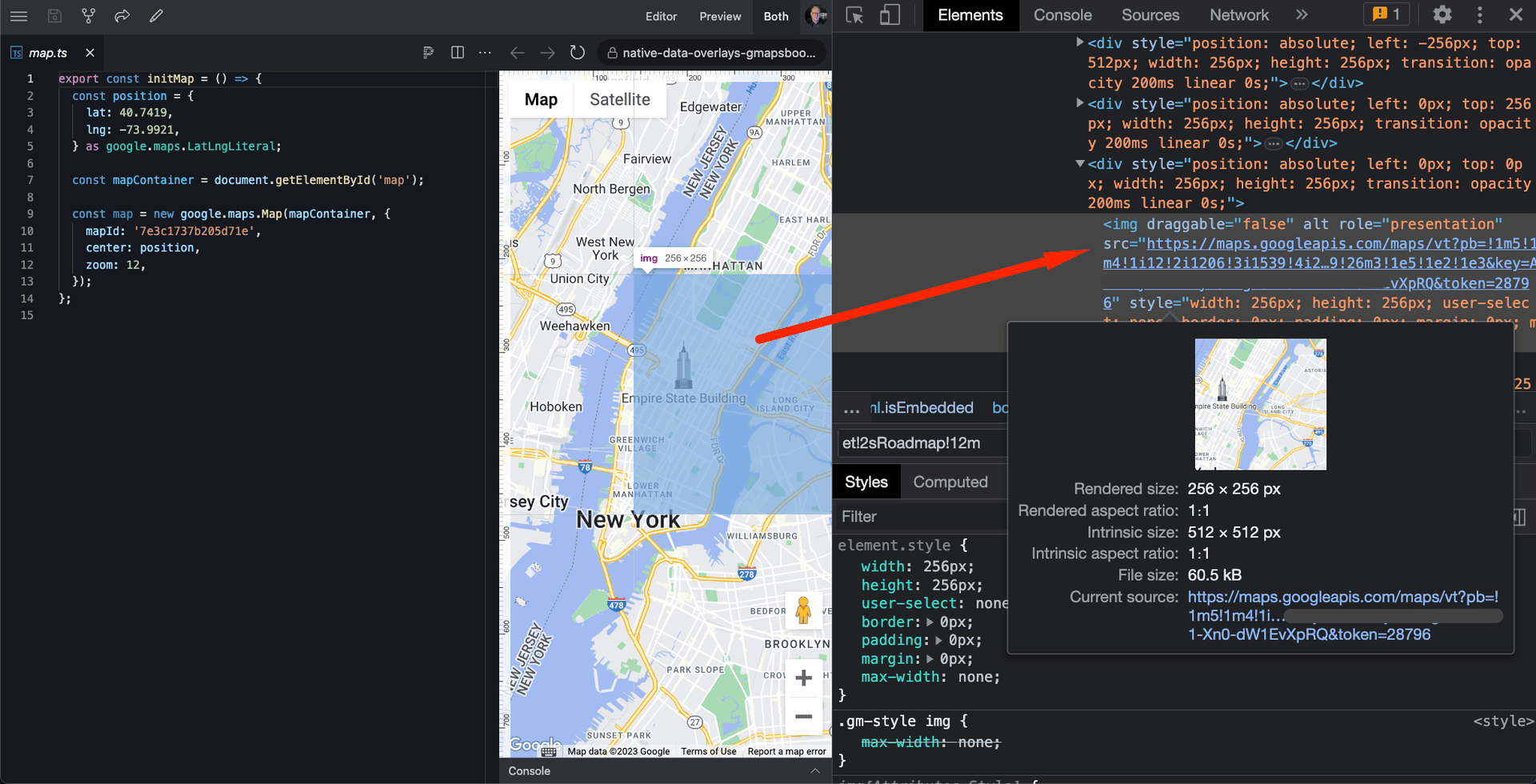Click the DevTools search field with Roadmap text

pyautogui.click(x=922, y=443)
